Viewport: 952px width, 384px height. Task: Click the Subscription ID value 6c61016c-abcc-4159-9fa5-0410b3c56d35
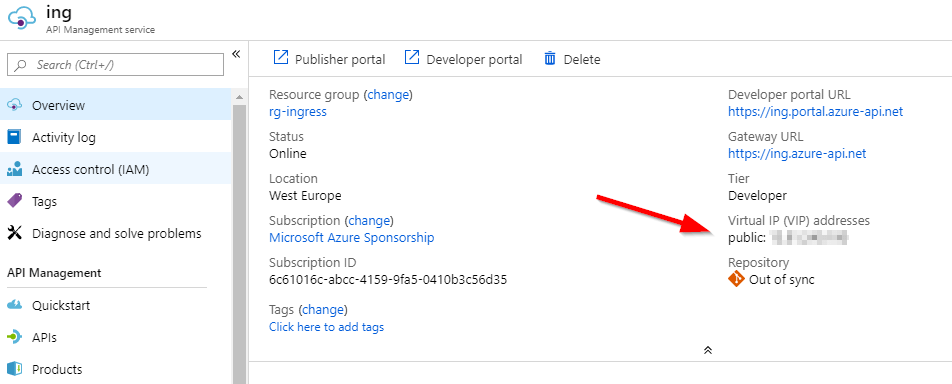pos(388,279)
